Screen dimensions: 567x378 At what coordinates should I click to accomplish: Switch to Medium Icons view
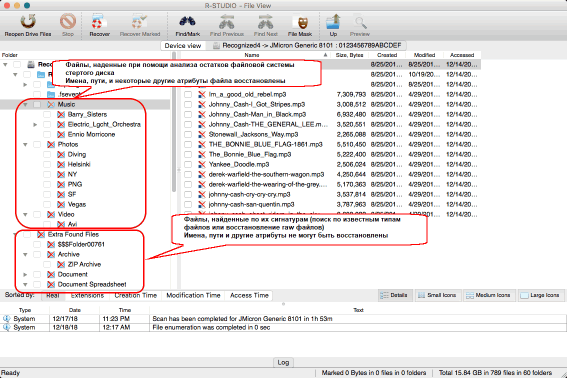(x=489, y=295)
